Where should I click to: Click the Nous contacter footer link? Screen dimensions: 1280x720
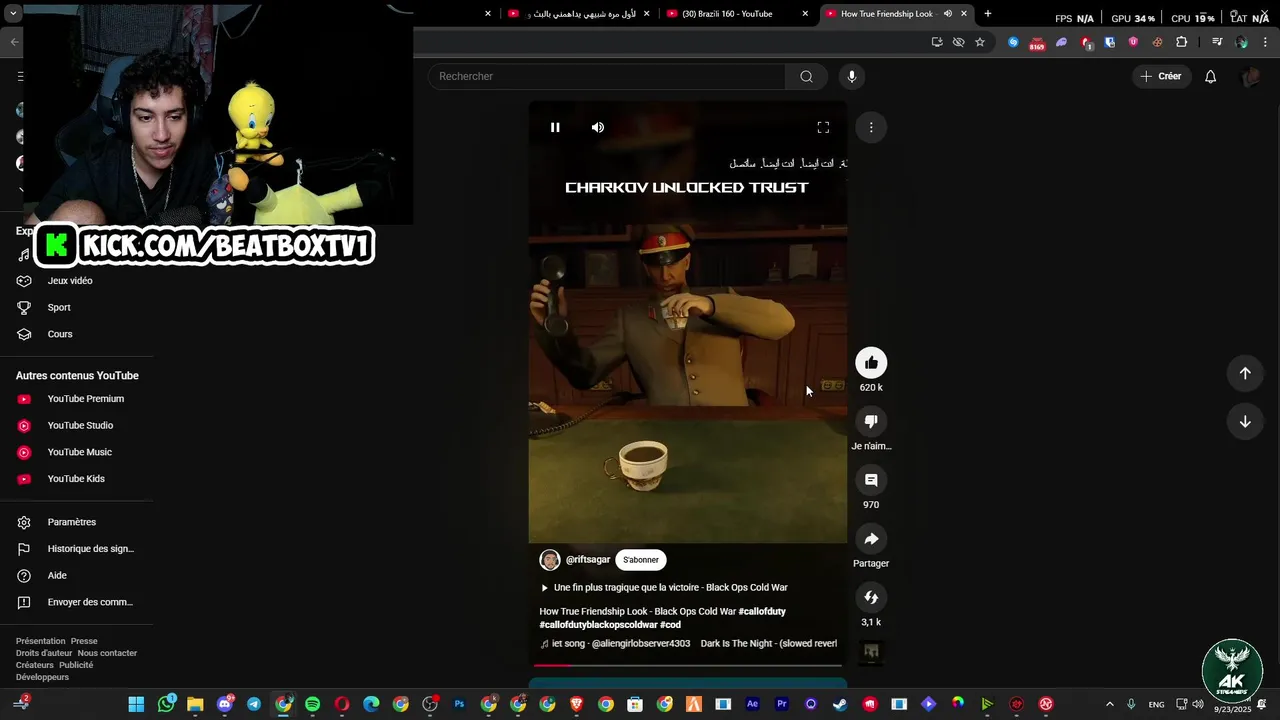pyautogui.click(x=107, y=653)
